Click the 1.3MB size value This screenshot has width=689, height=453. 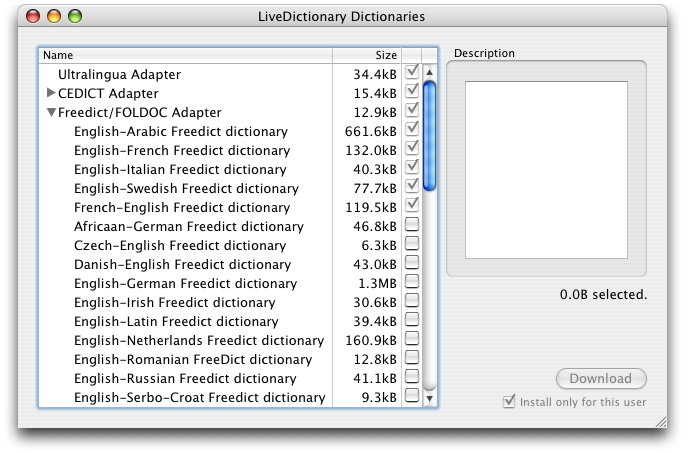[x=377, y=283]
